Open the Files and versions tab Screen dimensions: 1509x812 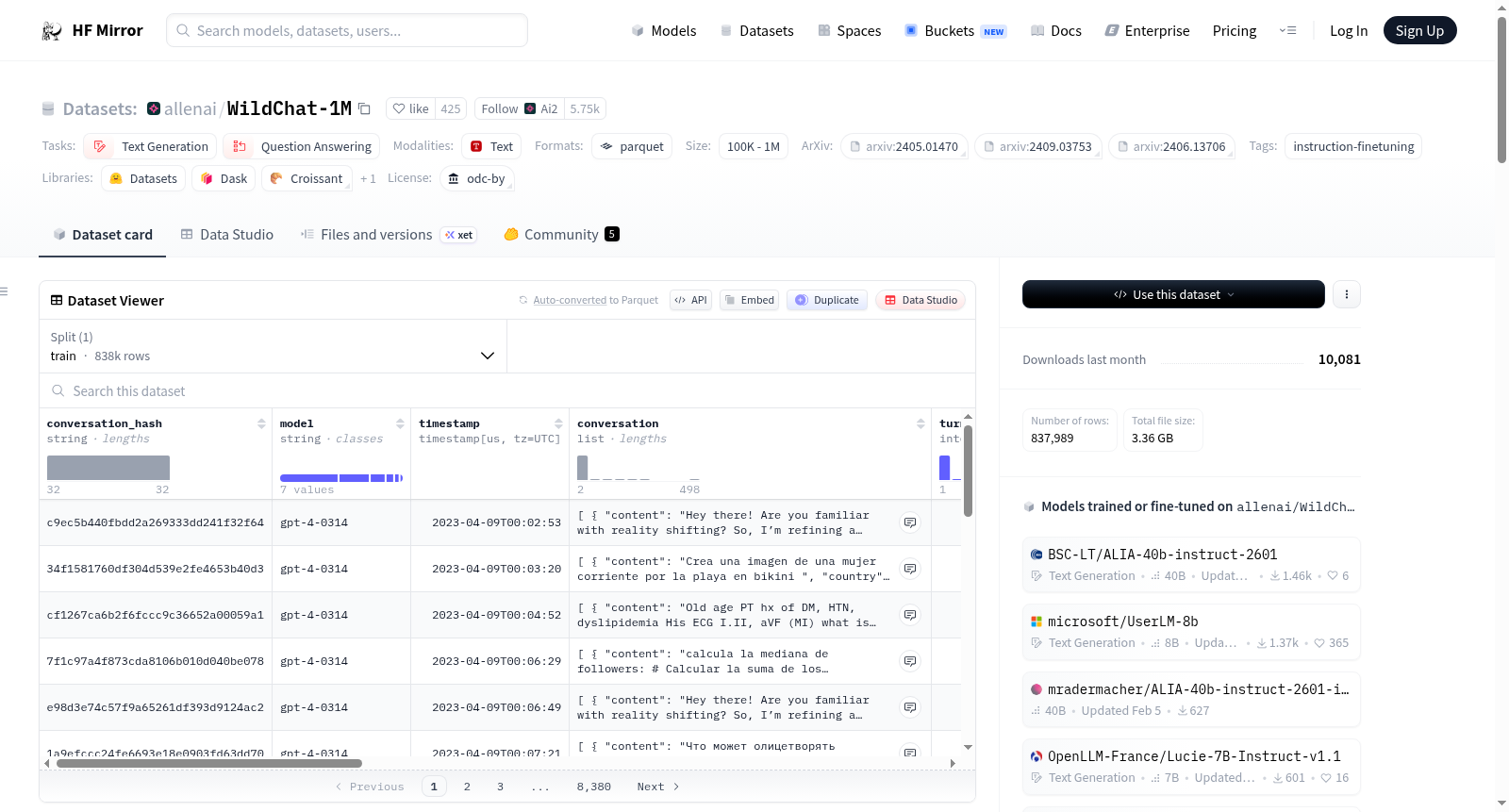[x=388, y=235]
